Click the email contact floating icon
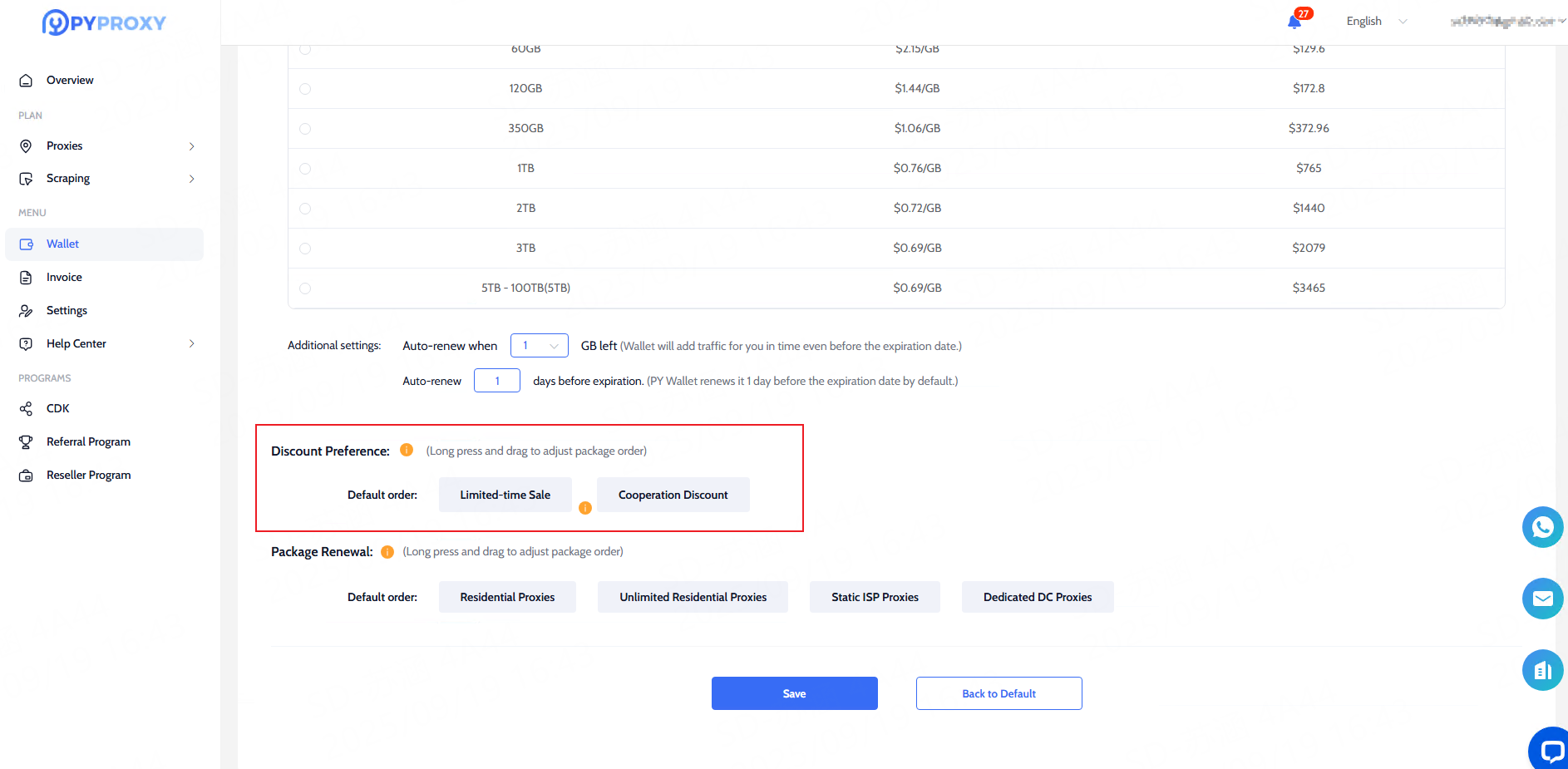This screenshot has width=1568, height=769. tap(1542, 599)
